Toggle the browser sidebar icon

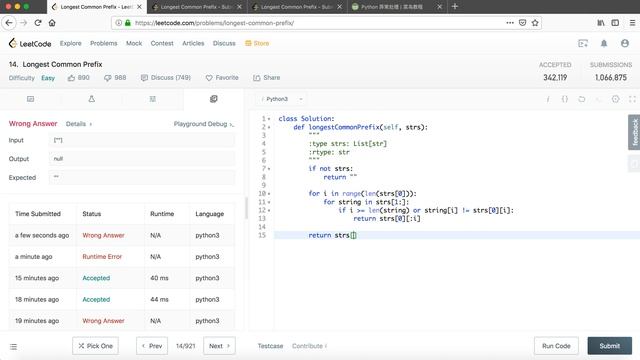(615, 23)
